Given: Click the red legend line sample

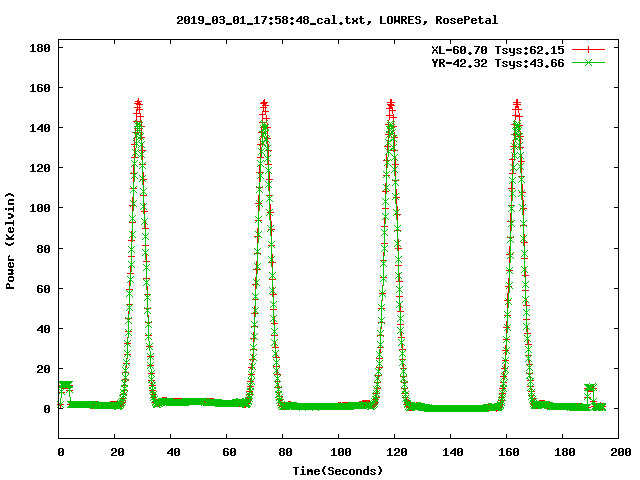Looking at the screenshot, I should (x=588, y=50).
